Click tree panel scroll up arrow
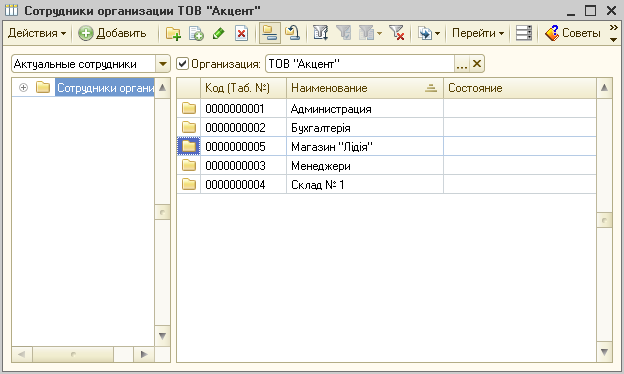 coord(162,88)
